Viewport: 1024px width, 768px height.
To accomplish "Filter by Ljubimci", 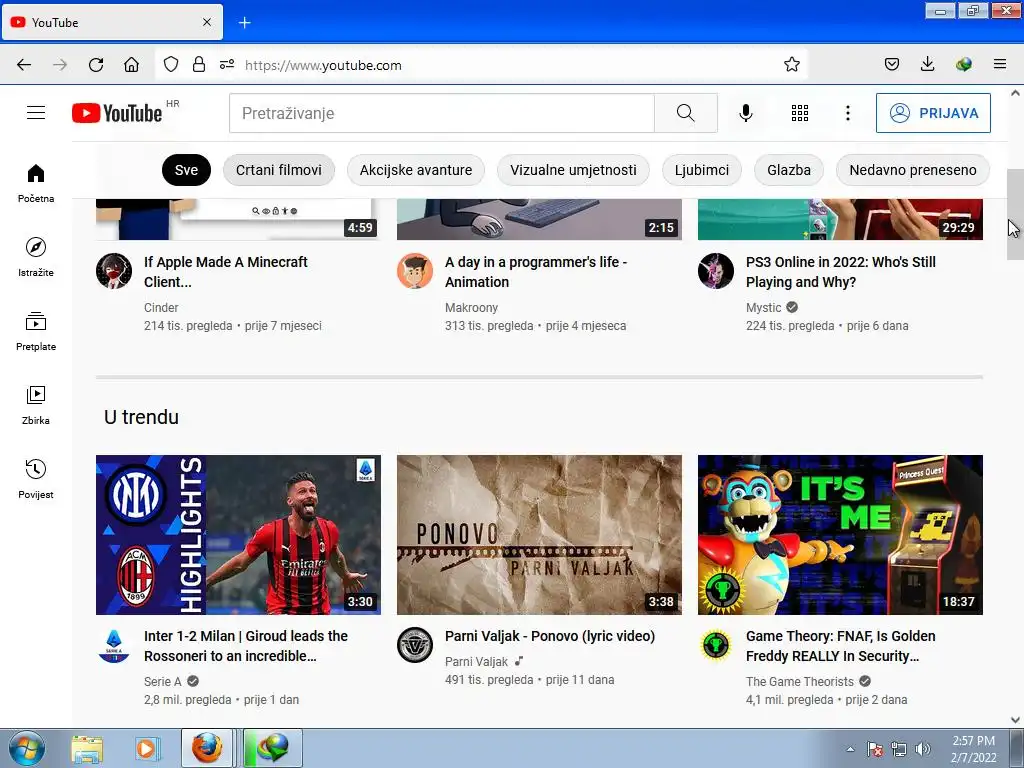I will 702,170.
